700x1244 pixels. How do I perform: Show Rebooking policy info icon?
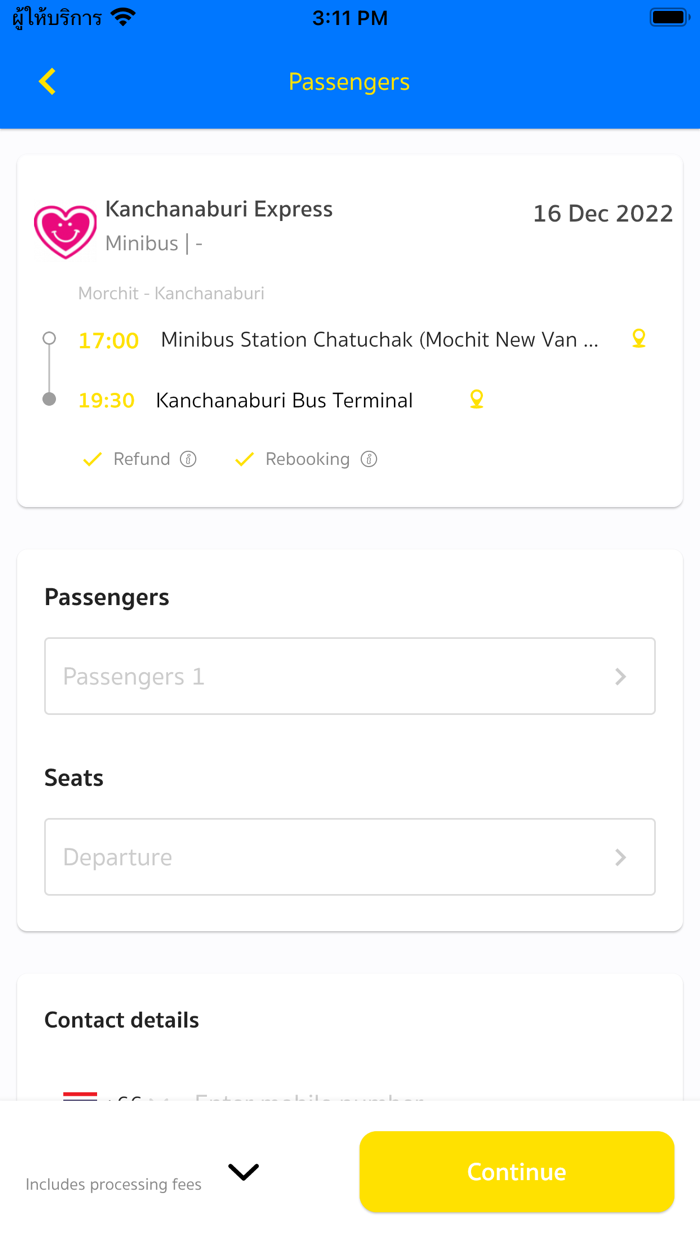369,459
